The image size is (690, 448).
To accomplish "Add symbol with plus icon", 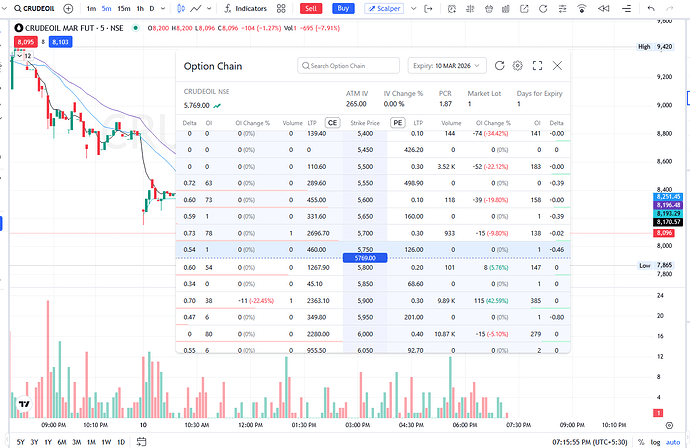I will (x=68, y=8).
